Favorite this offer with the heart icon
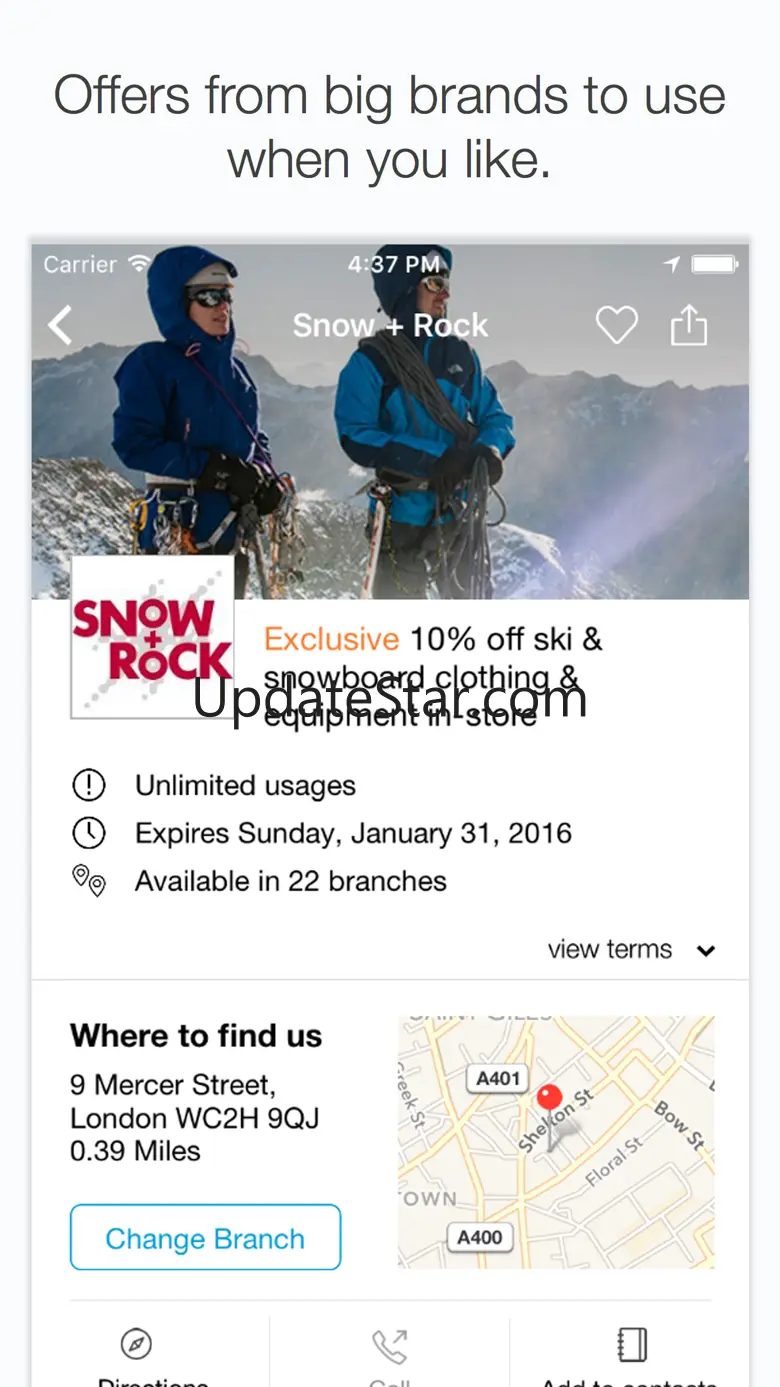Image resolution: width=780 pixels, height=1387 pixels. coord(616,325)
